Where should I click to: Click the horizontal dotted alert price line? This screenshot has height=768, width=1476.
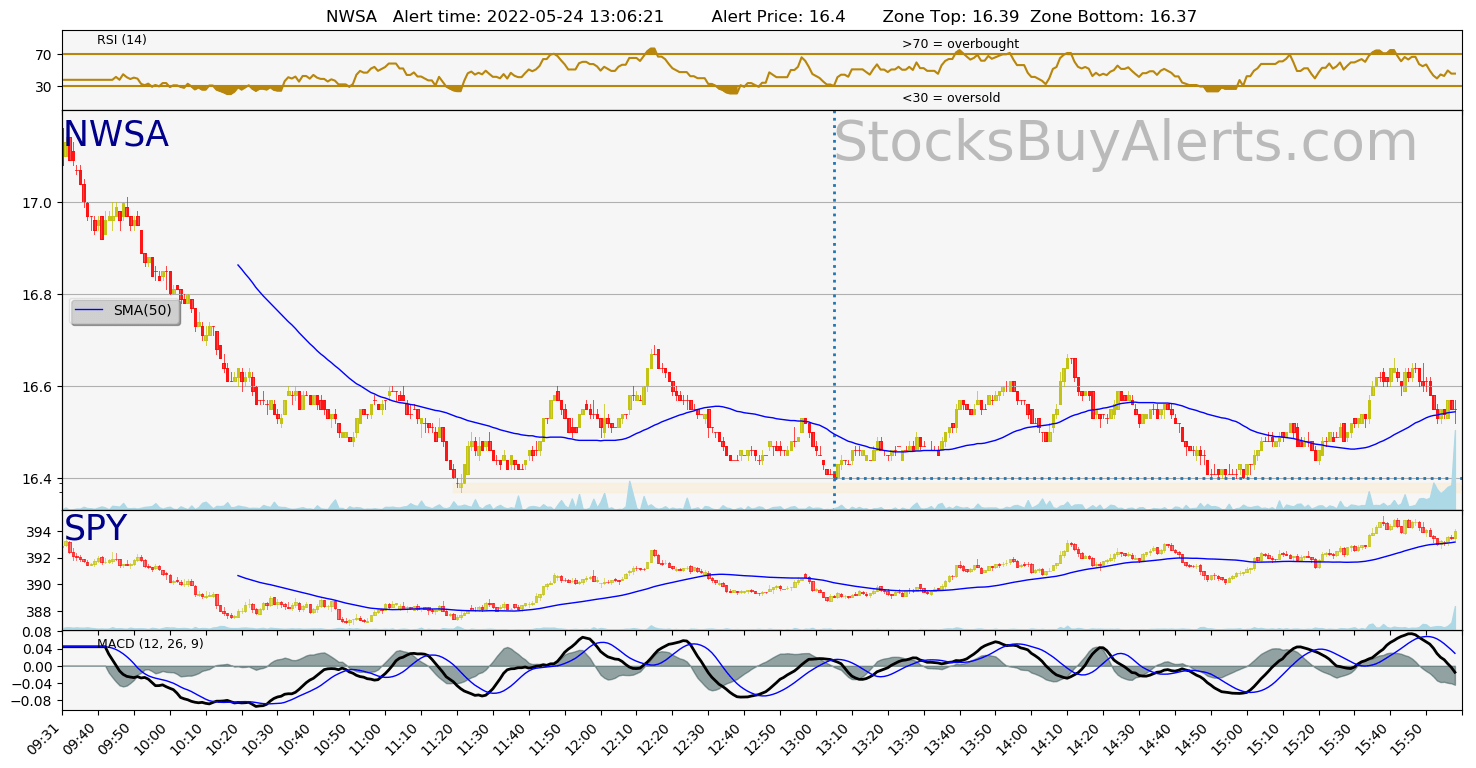click(1148, 478)
